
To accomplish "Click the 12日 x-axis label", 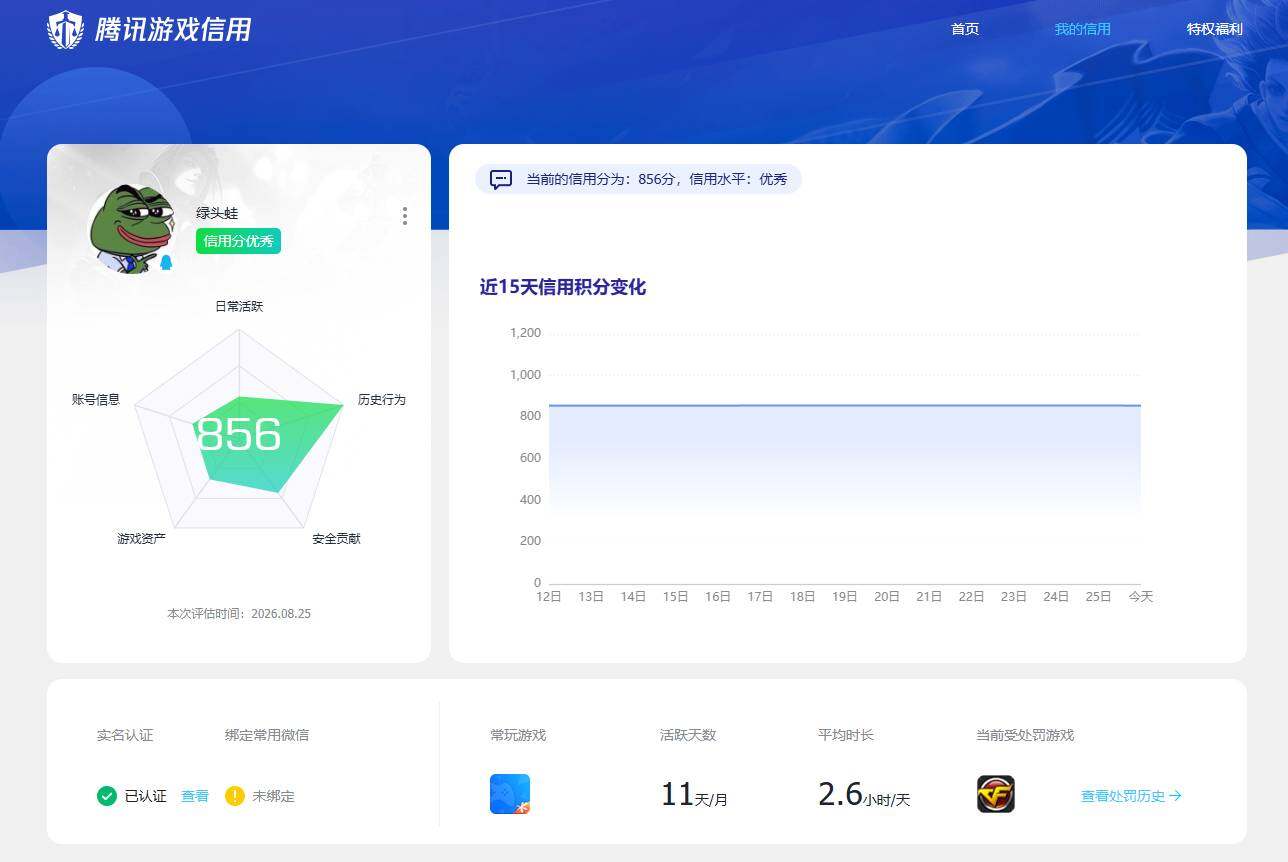I will click(x=549, y=596).
